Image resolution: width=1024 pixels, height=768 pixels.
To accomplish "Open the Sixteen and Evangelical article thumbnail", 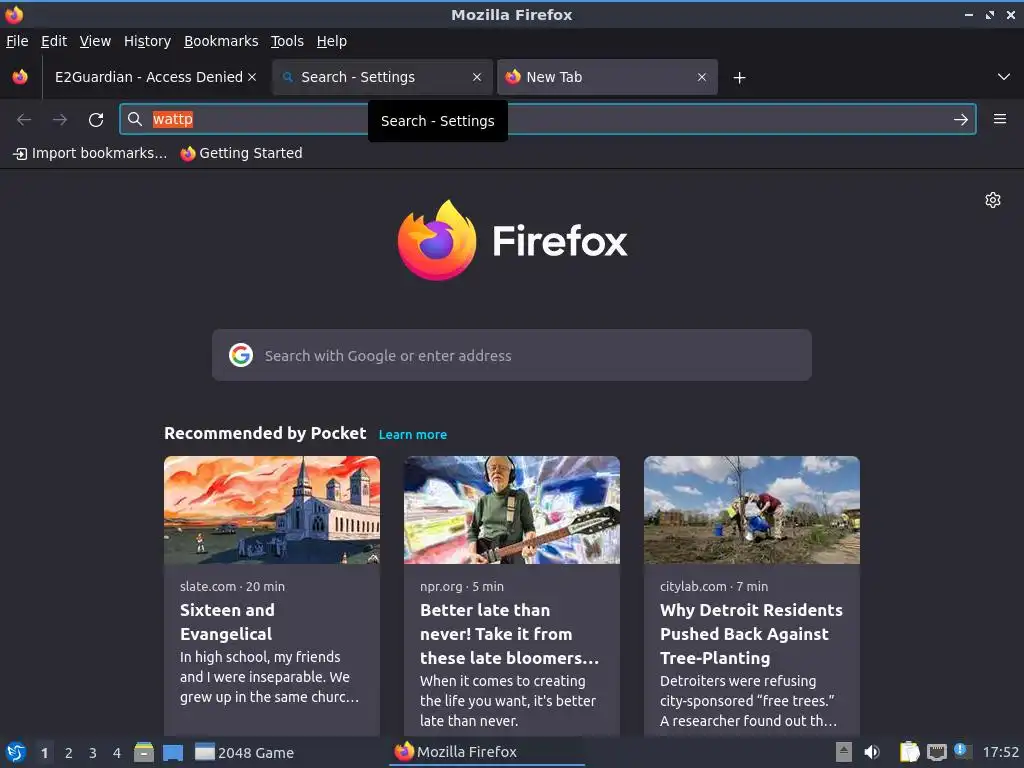I will [x=272, y=510].
